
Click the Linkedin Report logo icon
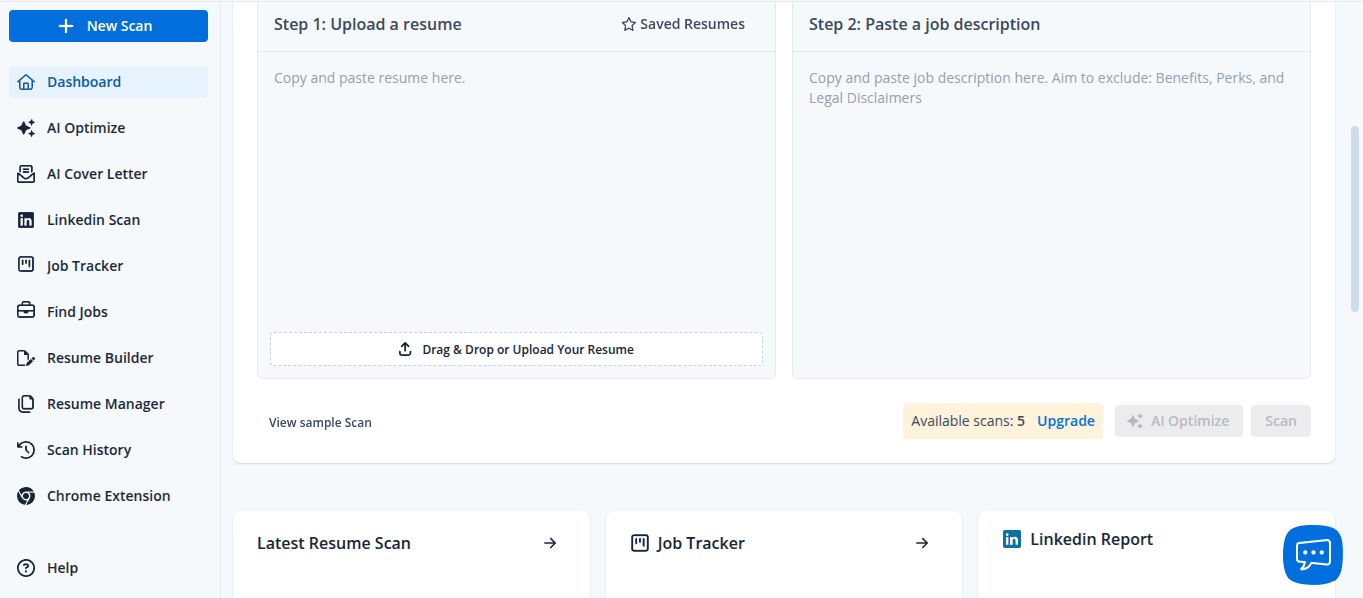pos(1012,539)
